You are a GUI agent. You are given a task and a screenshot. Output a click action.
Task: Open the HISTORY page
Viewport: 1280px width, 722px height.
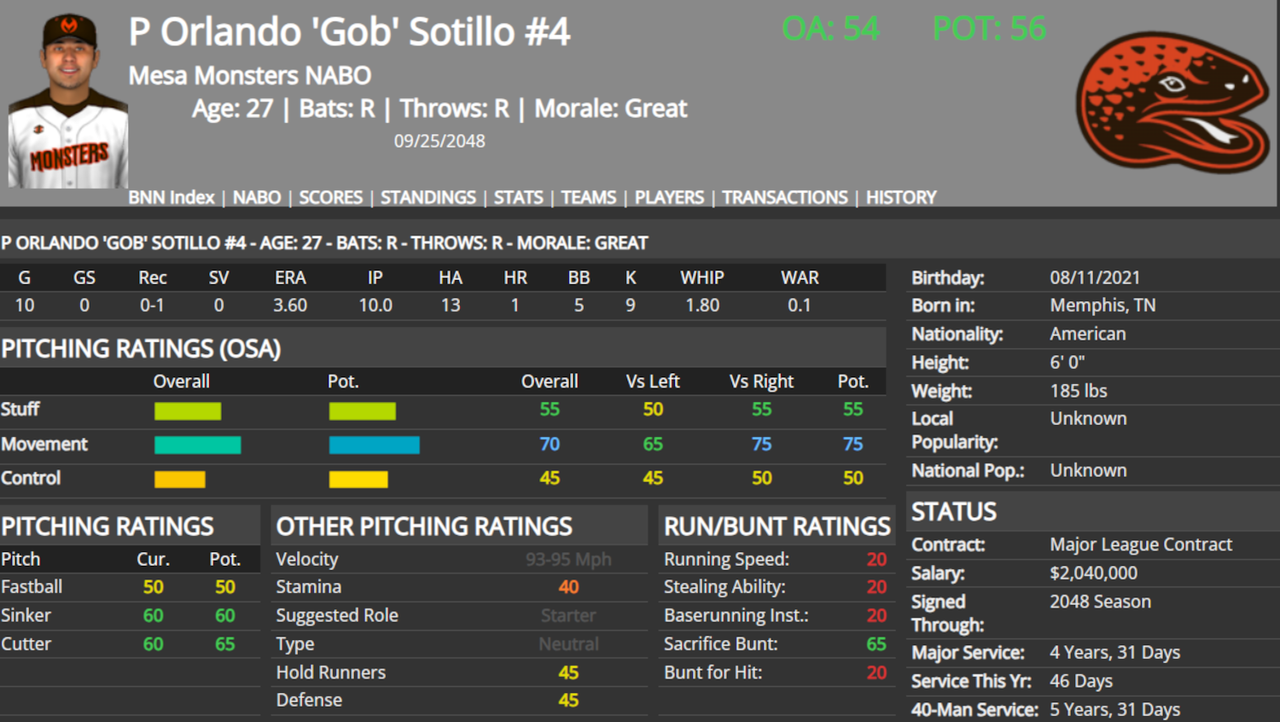pos(901,197)
